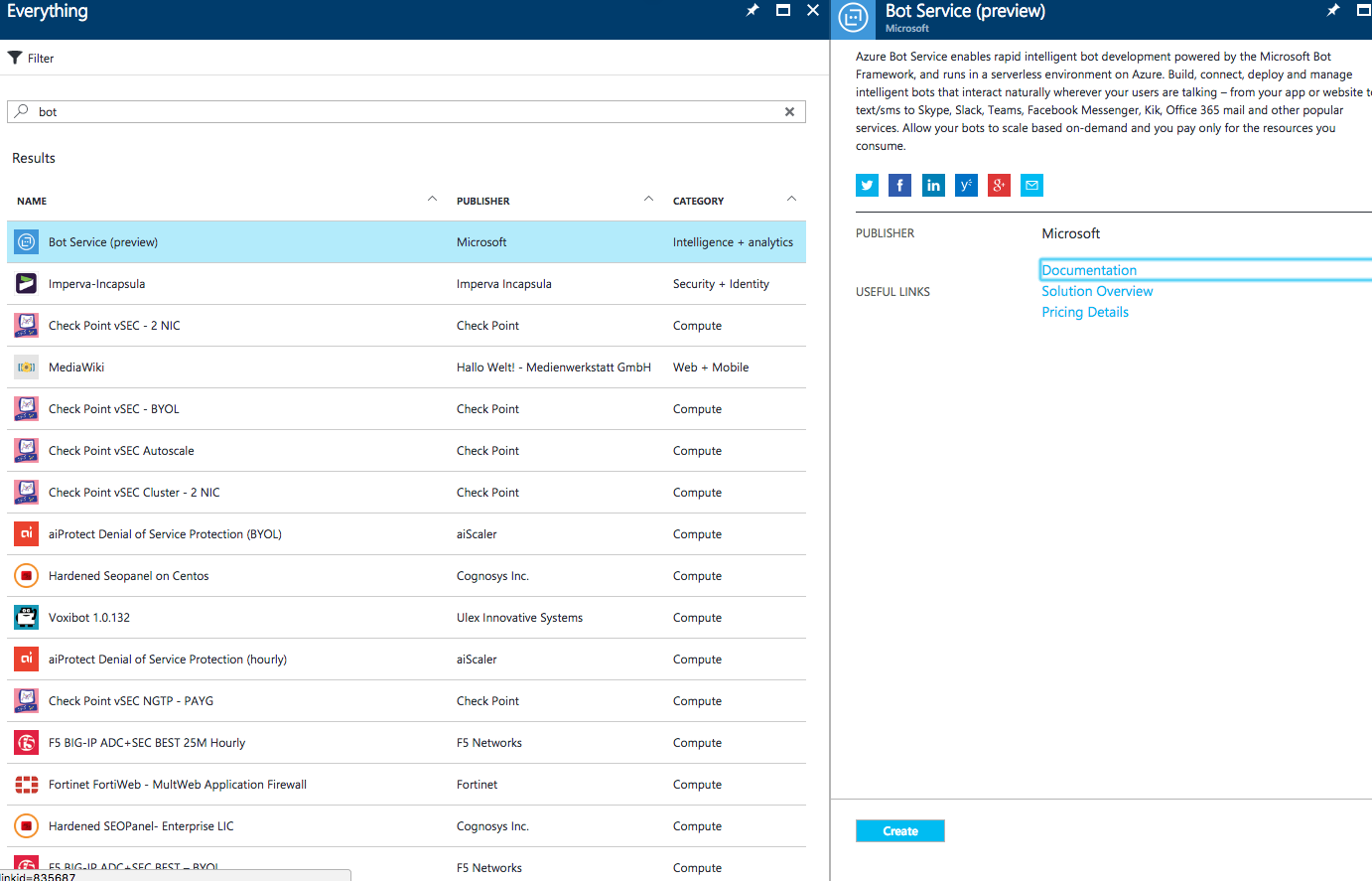Click the Twitter share icon

(x=867, y=186)
